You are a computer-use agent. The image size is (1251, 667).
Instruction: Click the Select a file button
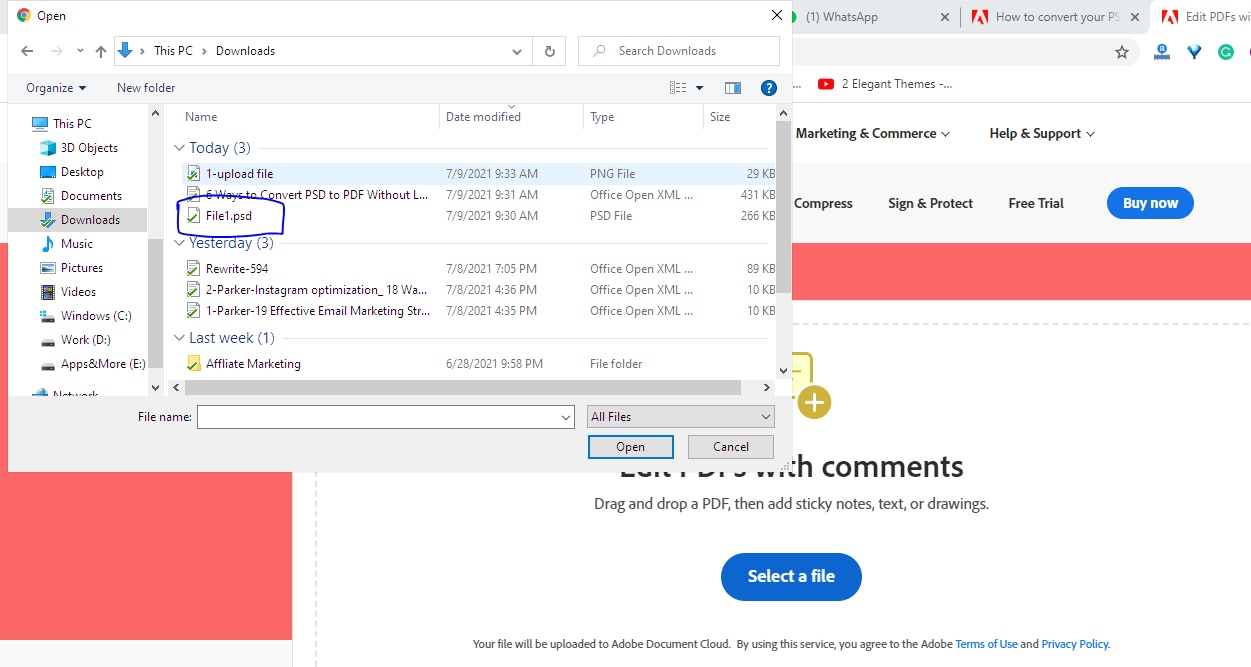coord(791,577)
